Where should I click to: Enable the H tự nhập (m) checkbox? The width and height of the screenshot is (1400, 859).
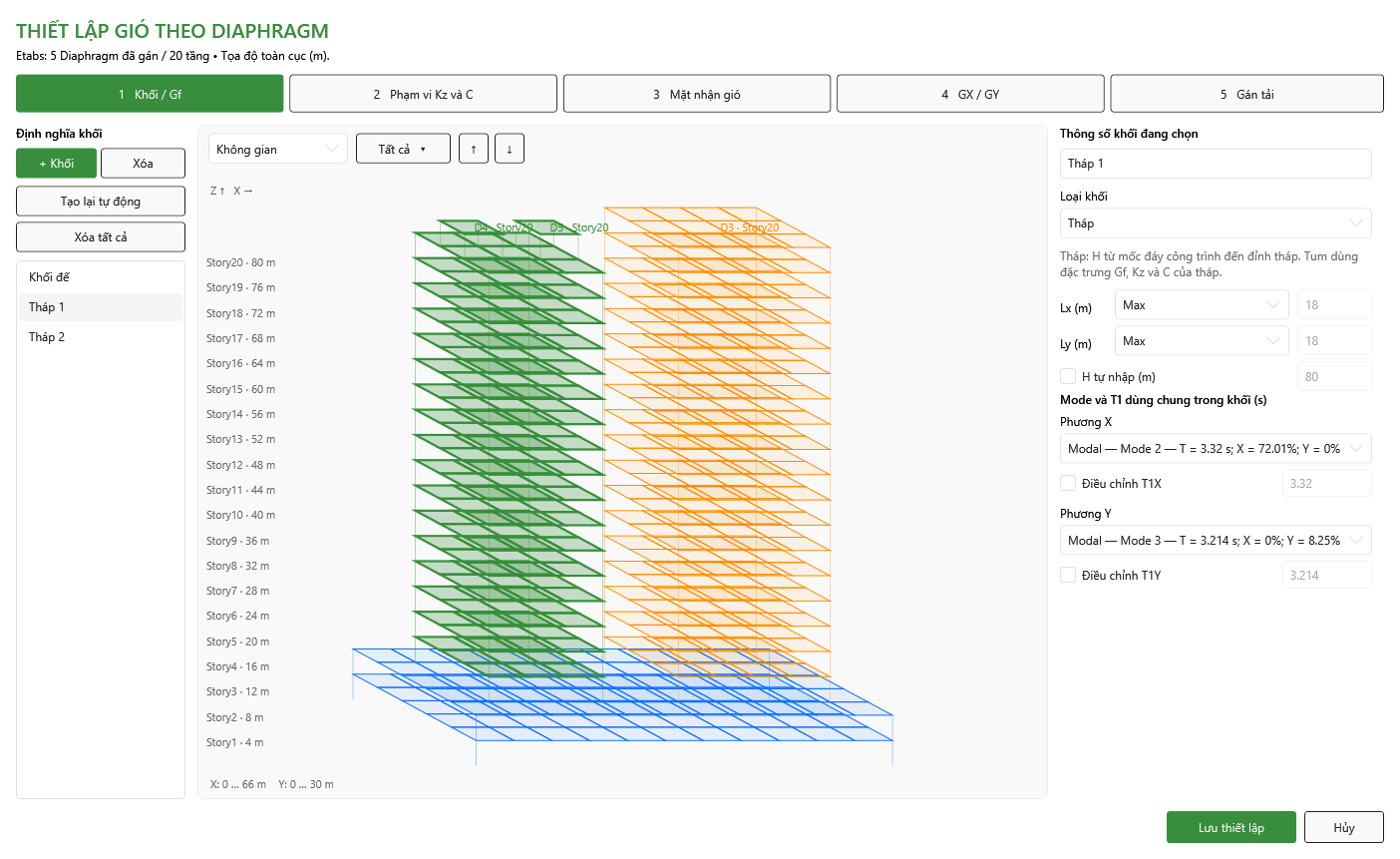click(1068, 376)
